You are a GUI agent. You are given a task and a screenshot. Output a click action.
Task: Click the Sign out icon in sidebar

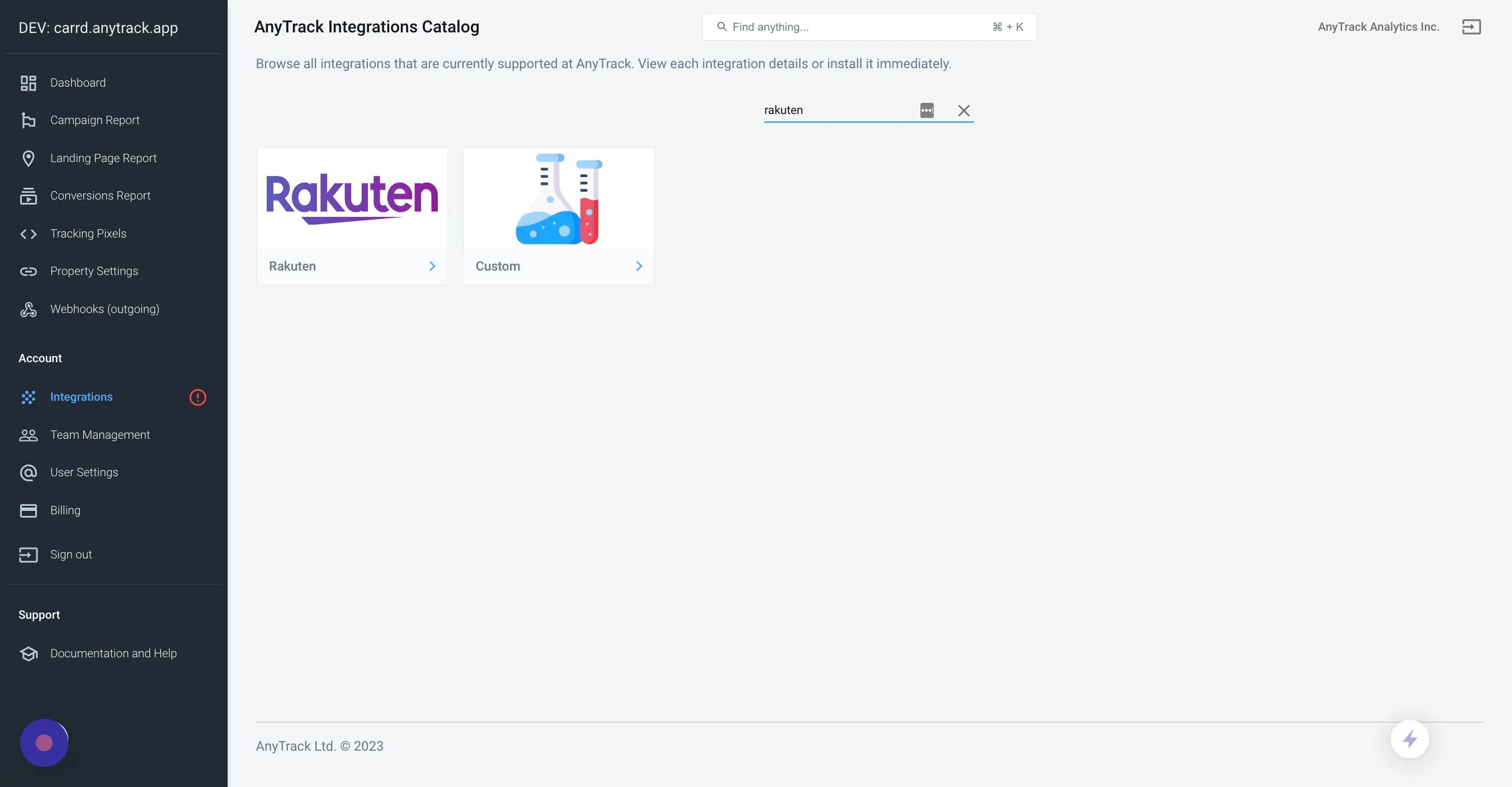click(28, 554)
